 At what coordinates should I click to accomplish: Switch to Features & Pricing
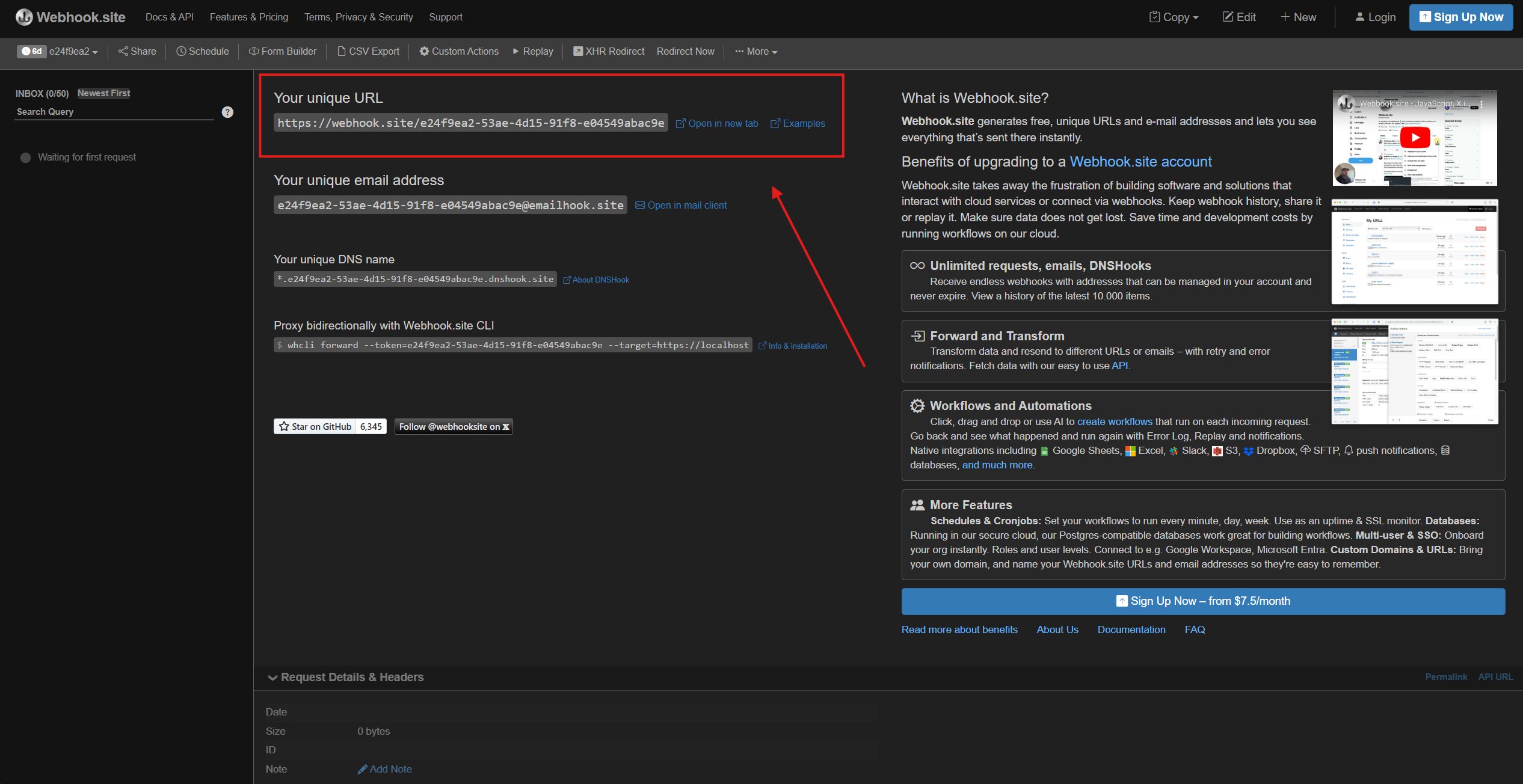pyautogui.click(x=248, y=17)
